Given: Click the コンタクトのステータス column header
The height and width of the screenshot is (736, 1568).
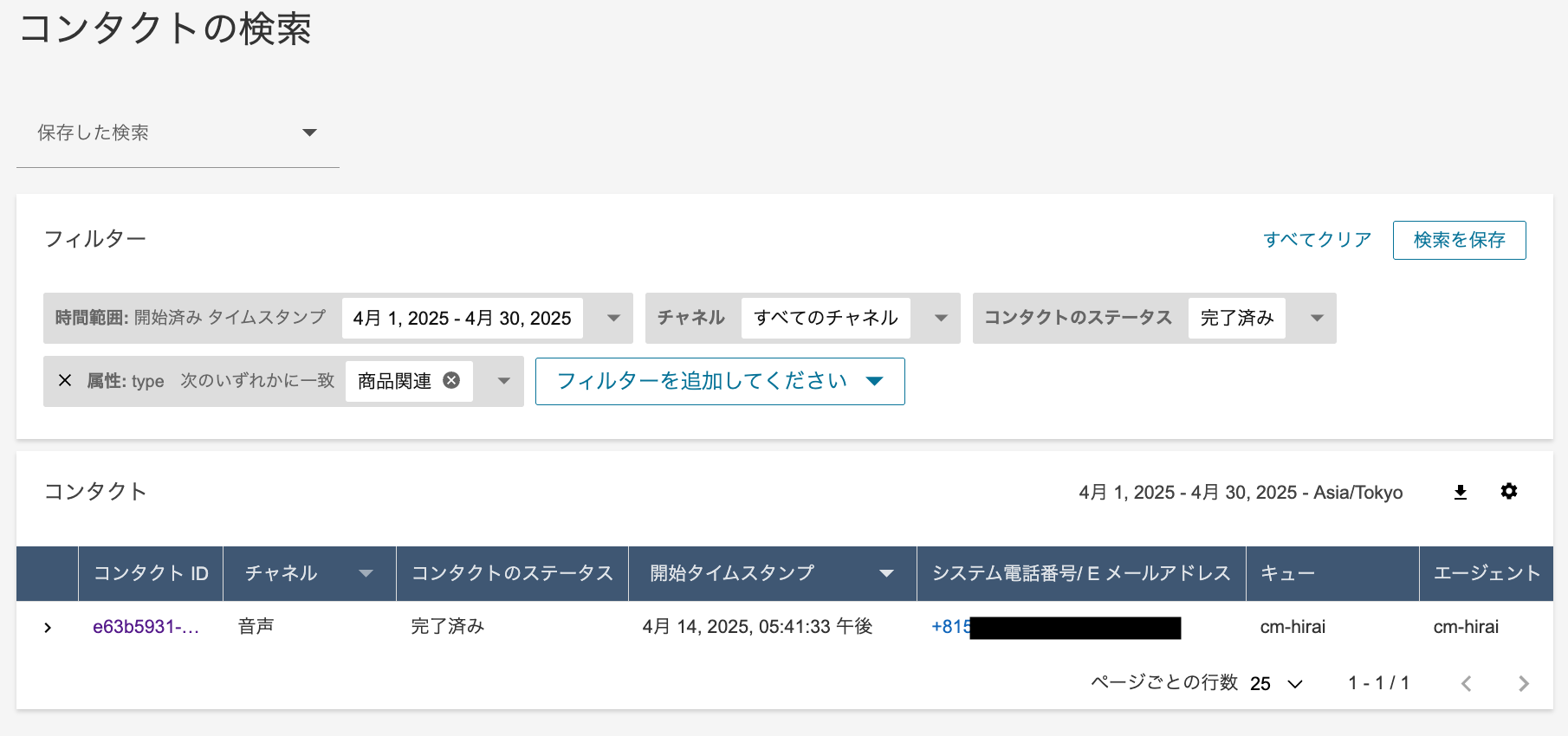Looking at the screenshot, I should point(512,573).
